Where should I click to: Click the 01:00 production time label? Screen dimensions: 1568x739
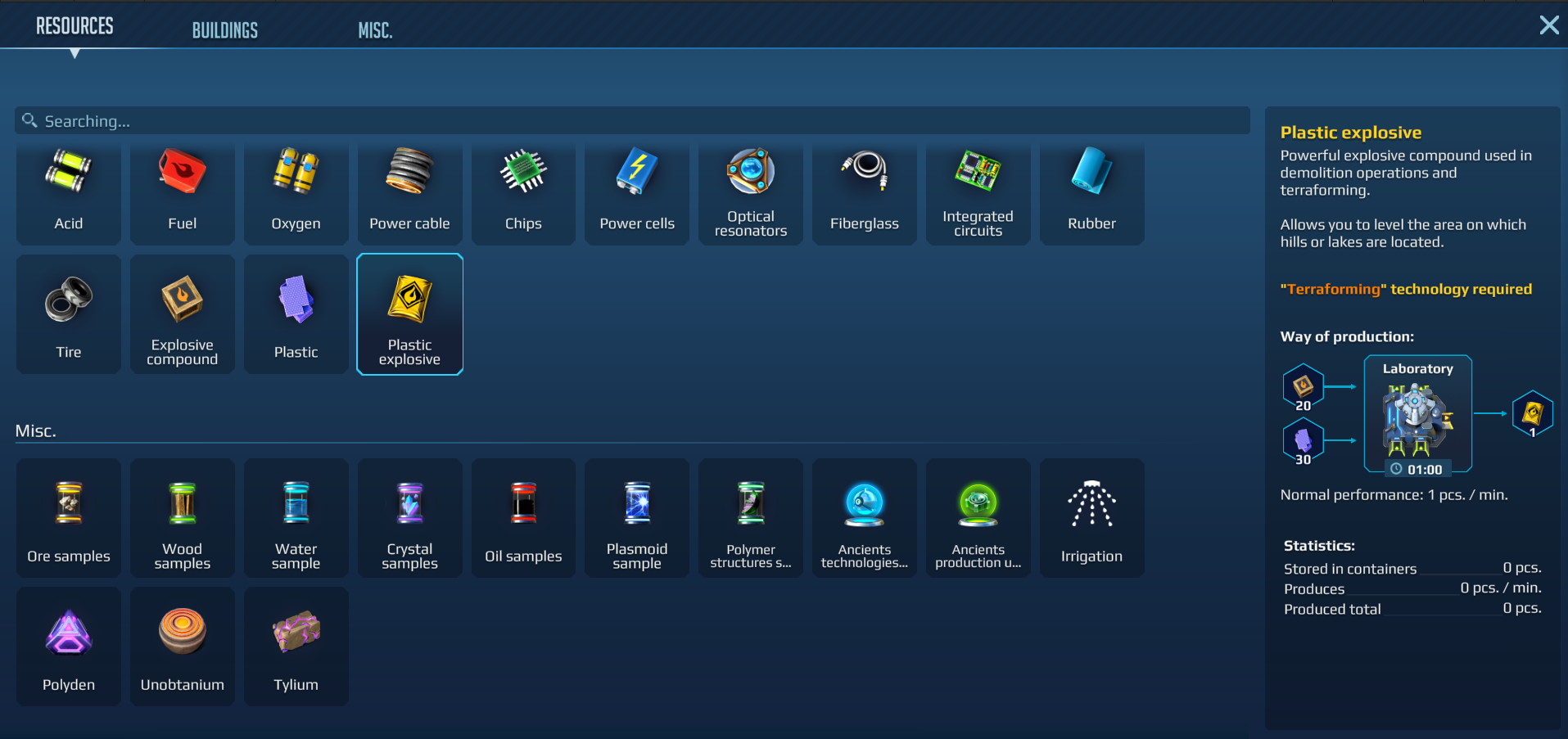(x=1418, y=469)
